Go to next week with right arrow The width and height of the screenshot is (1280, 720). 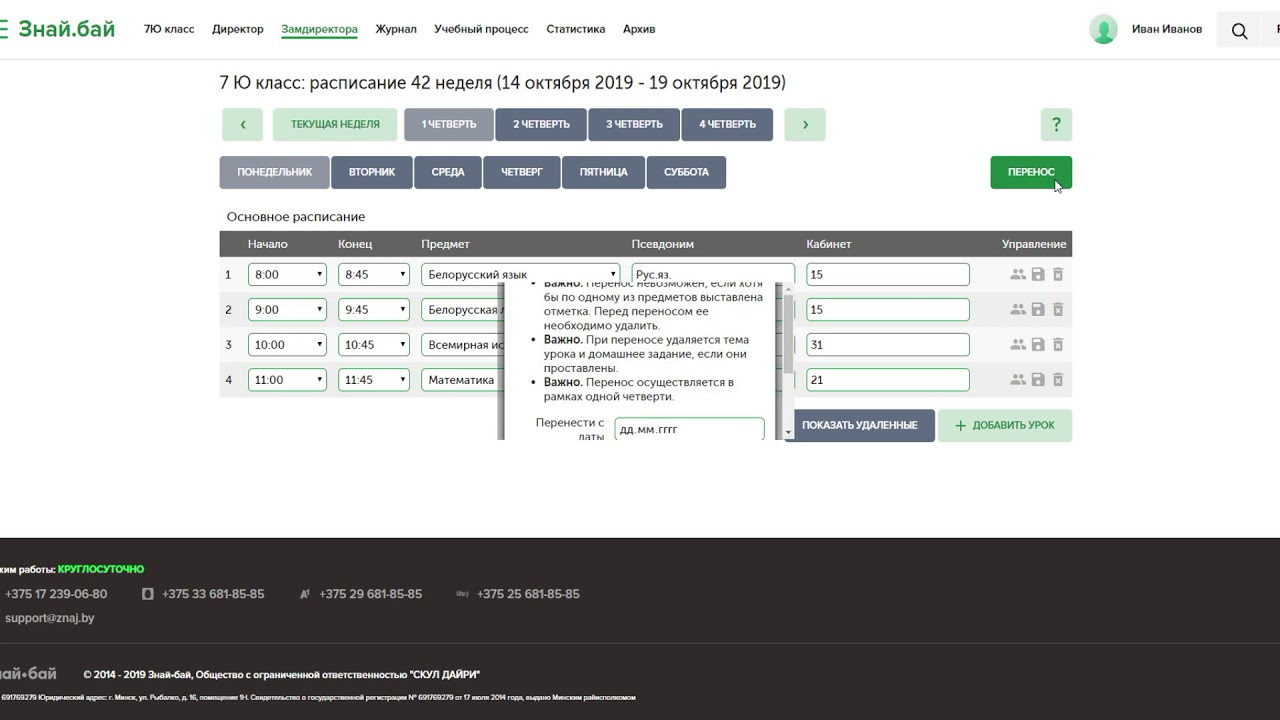pyautogui.click(x=805, y=124)
